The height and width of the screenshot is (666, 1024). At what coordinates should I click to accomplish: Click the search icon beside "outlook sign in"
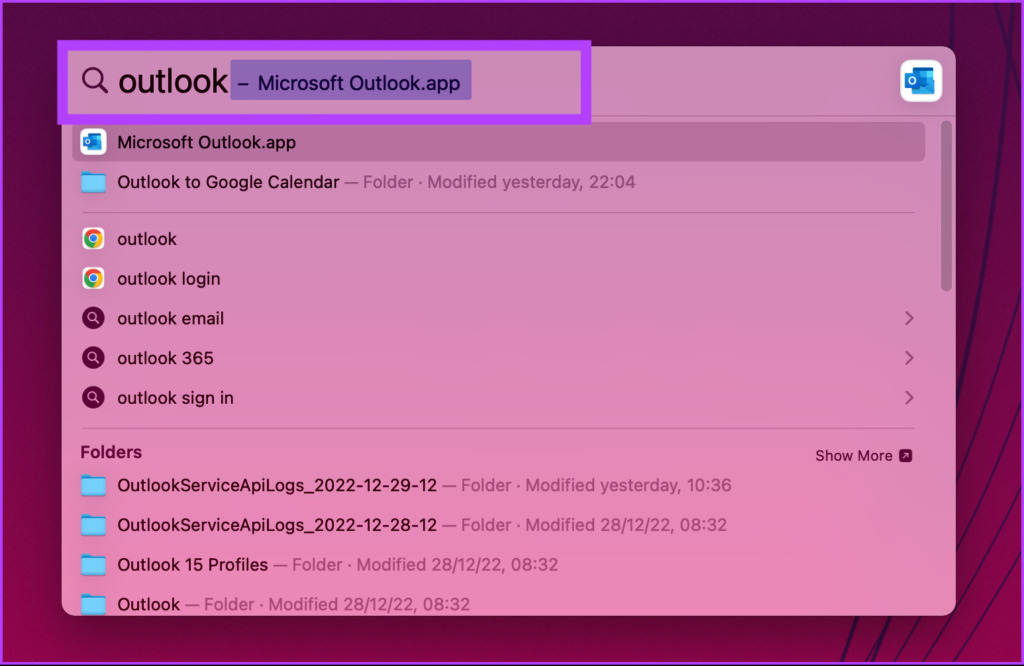coord(93,398)
